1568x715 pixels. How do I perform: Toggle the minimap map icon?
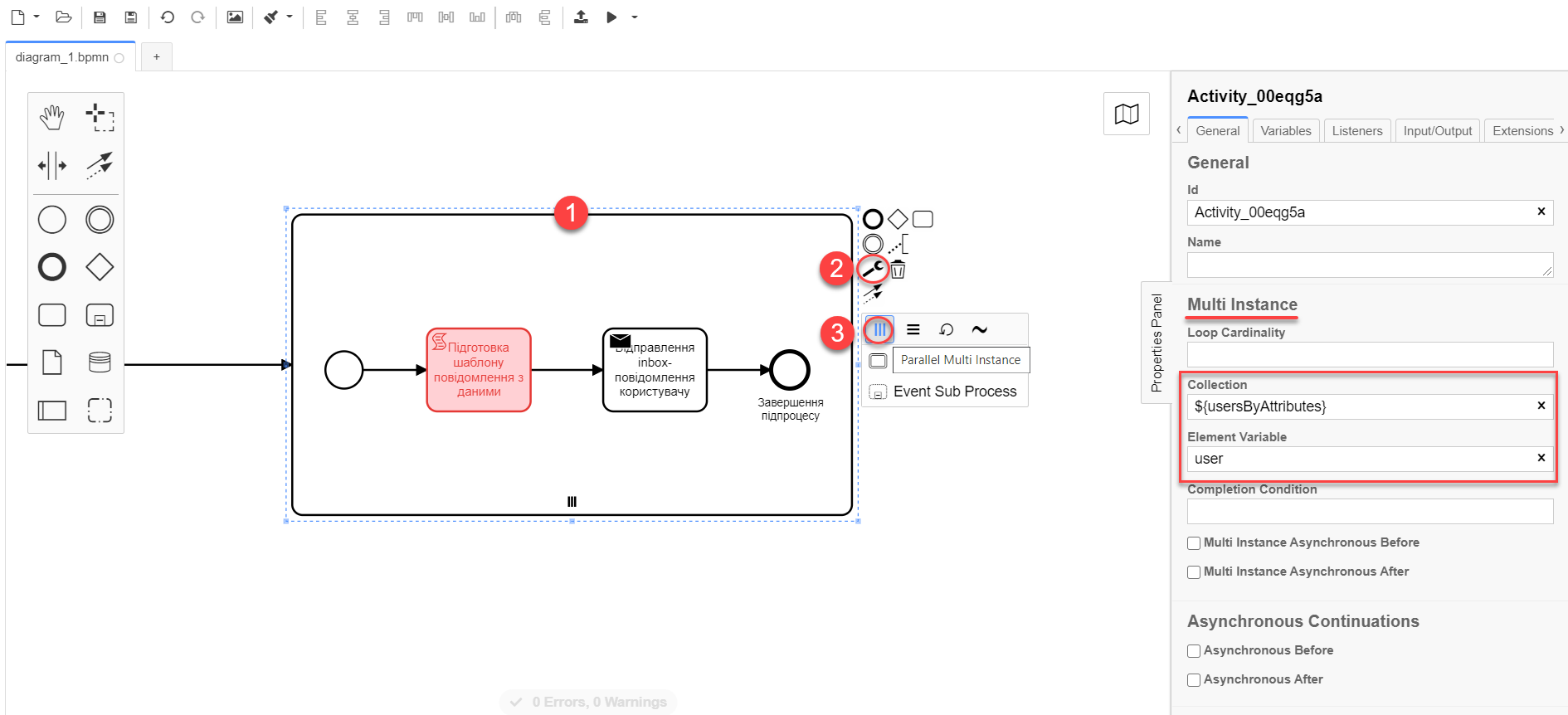point(1126,114)
